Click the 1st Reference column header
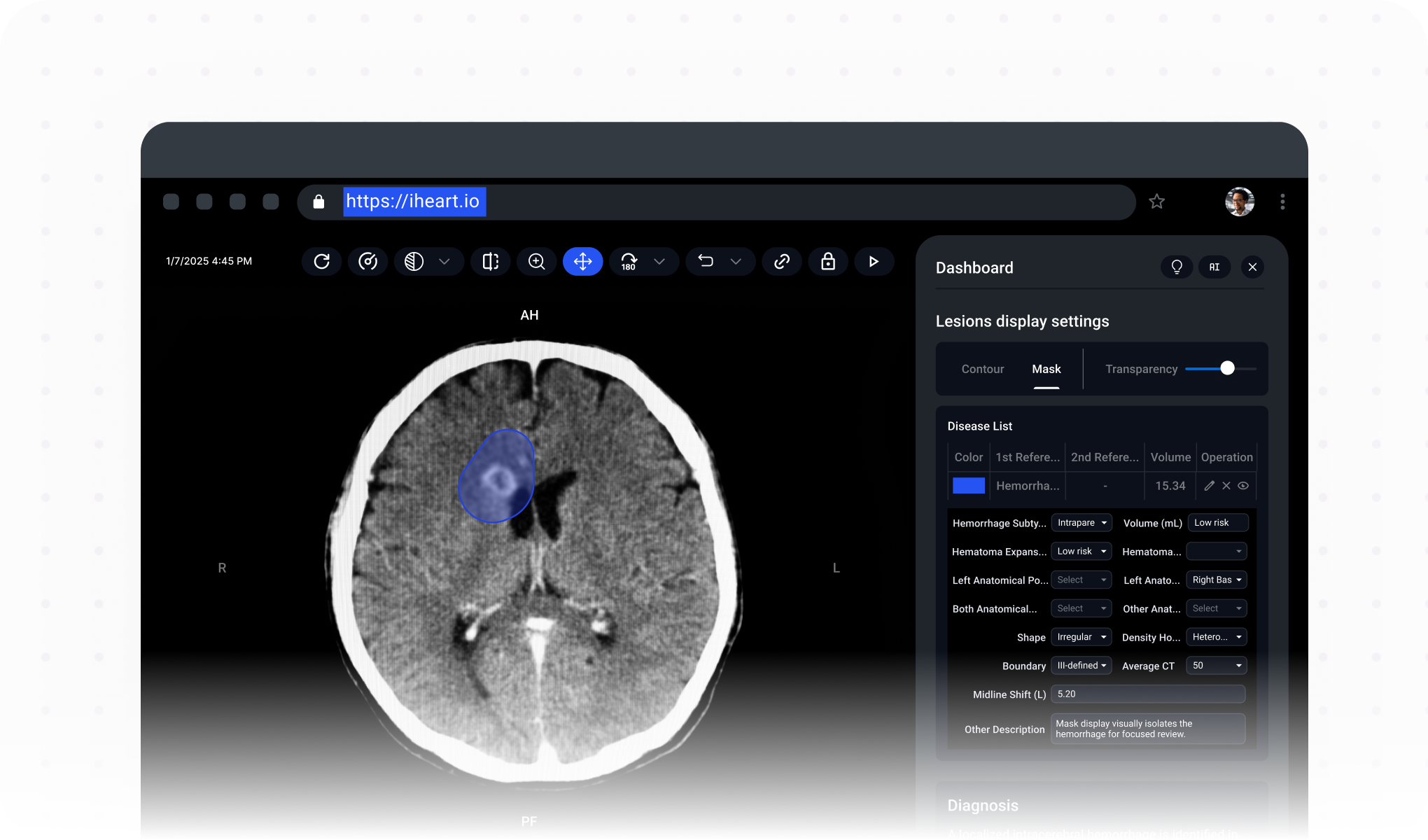The image size is (1428, 840). [1028, 457]
